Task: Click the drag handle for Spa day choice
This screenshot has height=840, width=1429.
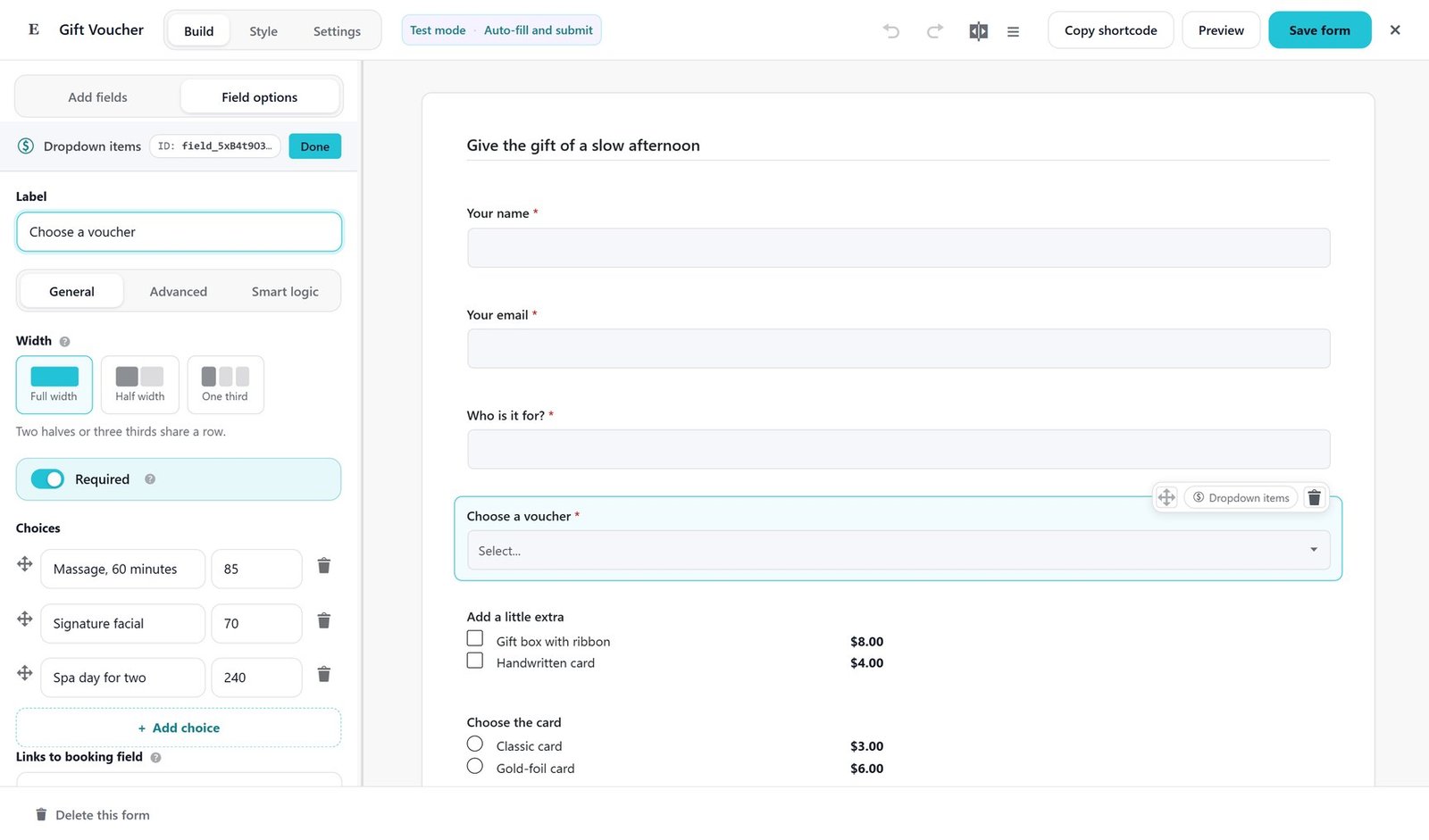Action: (25, 673)
